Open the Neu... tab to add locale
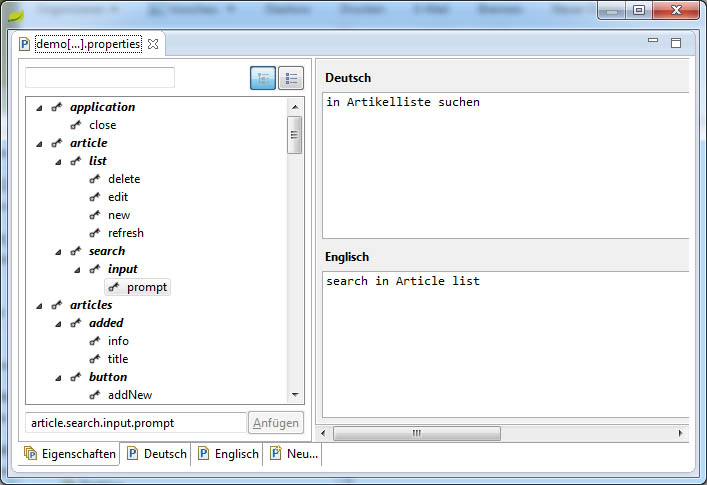This screenshot has height=485, width=707. tap(294, 453)
